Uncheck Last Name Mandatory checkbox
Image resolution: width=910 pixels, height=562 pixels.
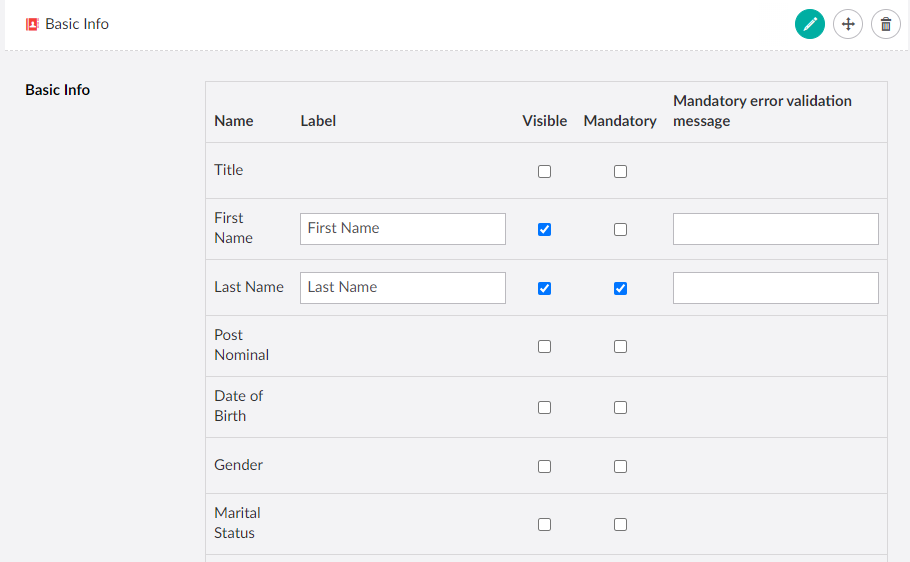620,288
